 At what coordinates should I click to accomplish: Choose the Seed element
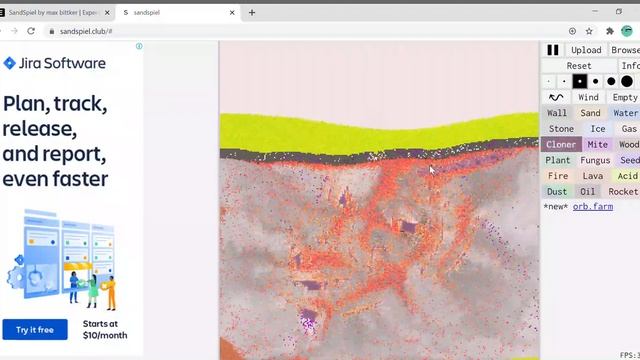pyautogui.click(x=629, y=160)
